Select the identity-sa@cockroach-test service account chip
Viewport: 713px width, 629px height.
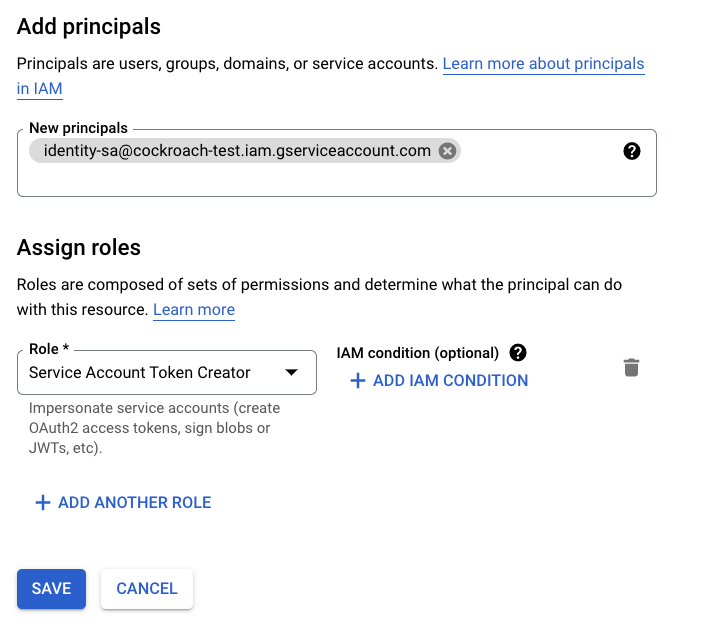(x=230, y=151)
